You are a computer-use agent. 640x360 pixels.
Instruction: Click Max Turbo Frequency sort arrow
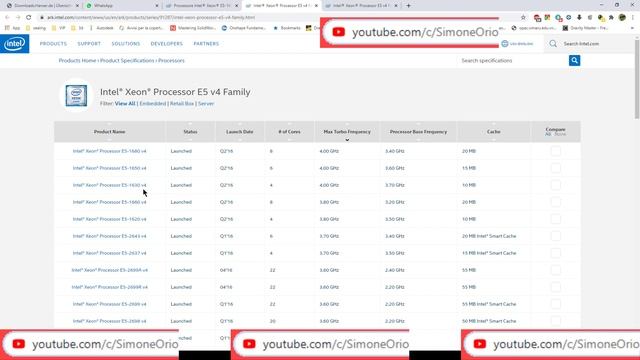(347, 140)
